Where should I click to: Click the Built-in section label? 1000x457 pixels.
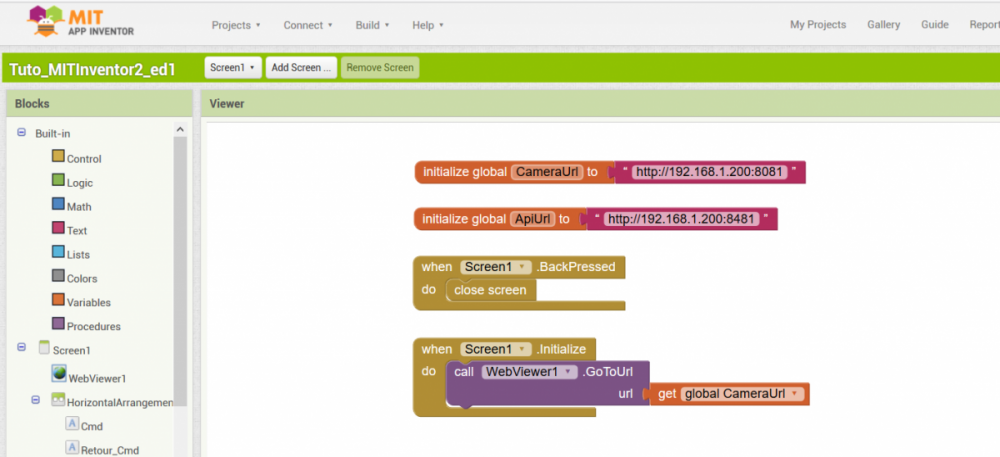53,134
